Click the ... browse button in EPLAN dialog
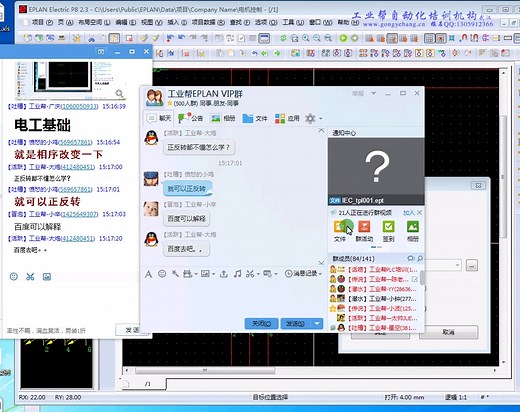Image resolution: width=520 pixels, height=412 pixels. (x=472, y=266)
